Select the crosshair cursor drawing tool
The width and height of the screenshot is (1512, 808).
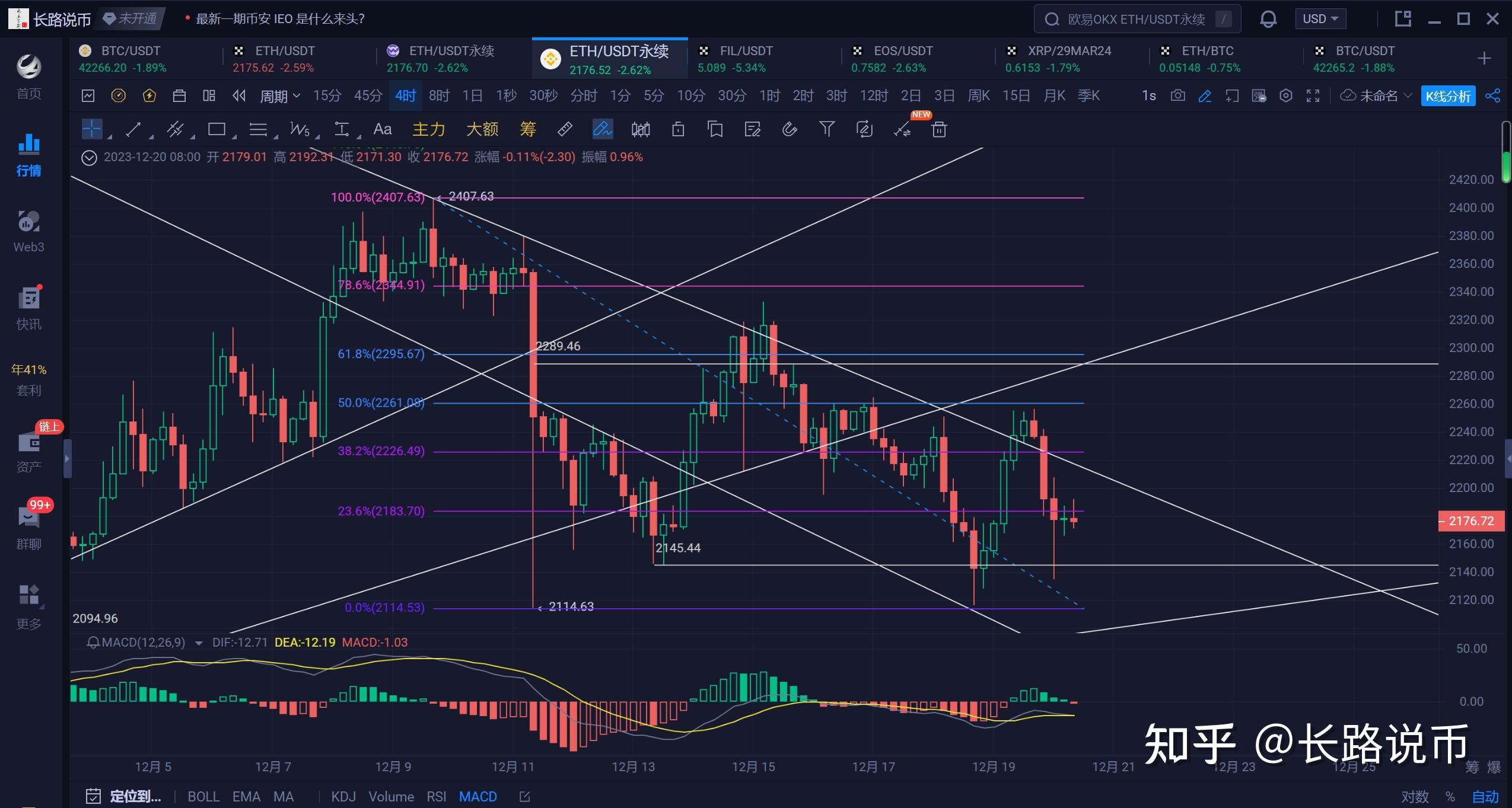(x=92, y=129)
